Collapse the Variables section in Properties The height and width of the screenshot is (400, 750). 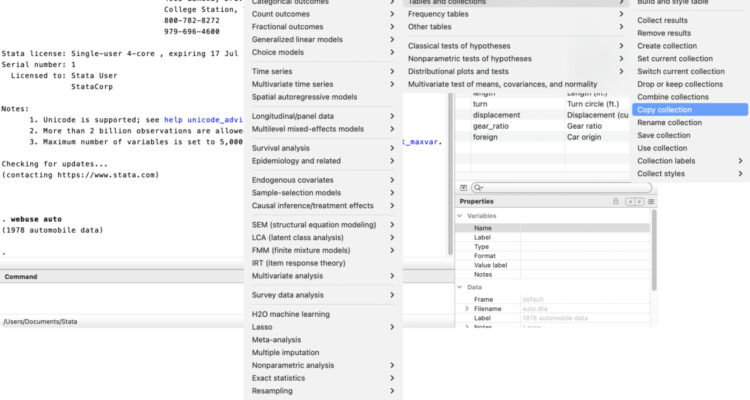[461, 216]
